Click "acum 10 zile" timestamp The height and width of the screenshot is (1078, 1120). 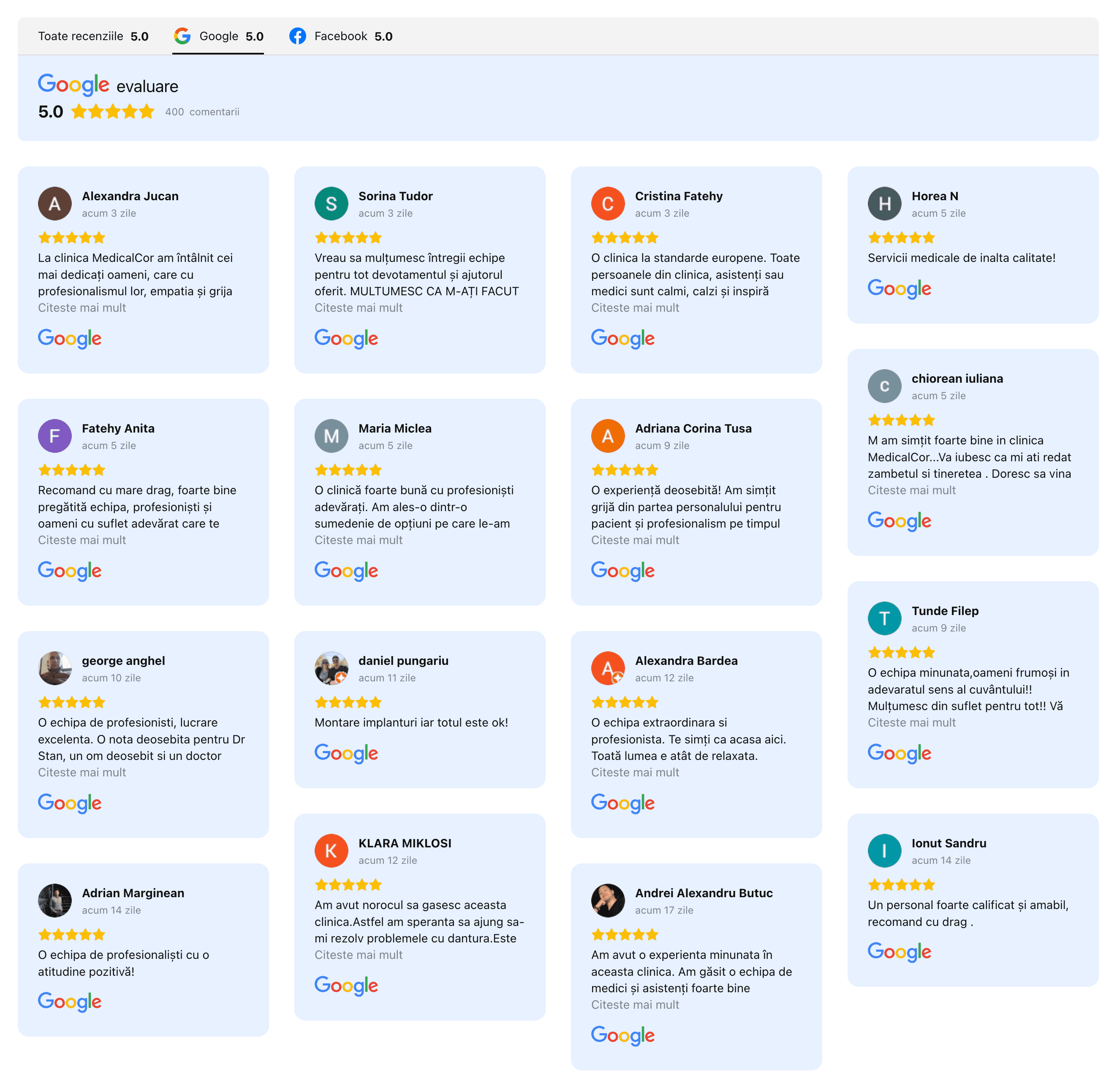pos(111,678)
